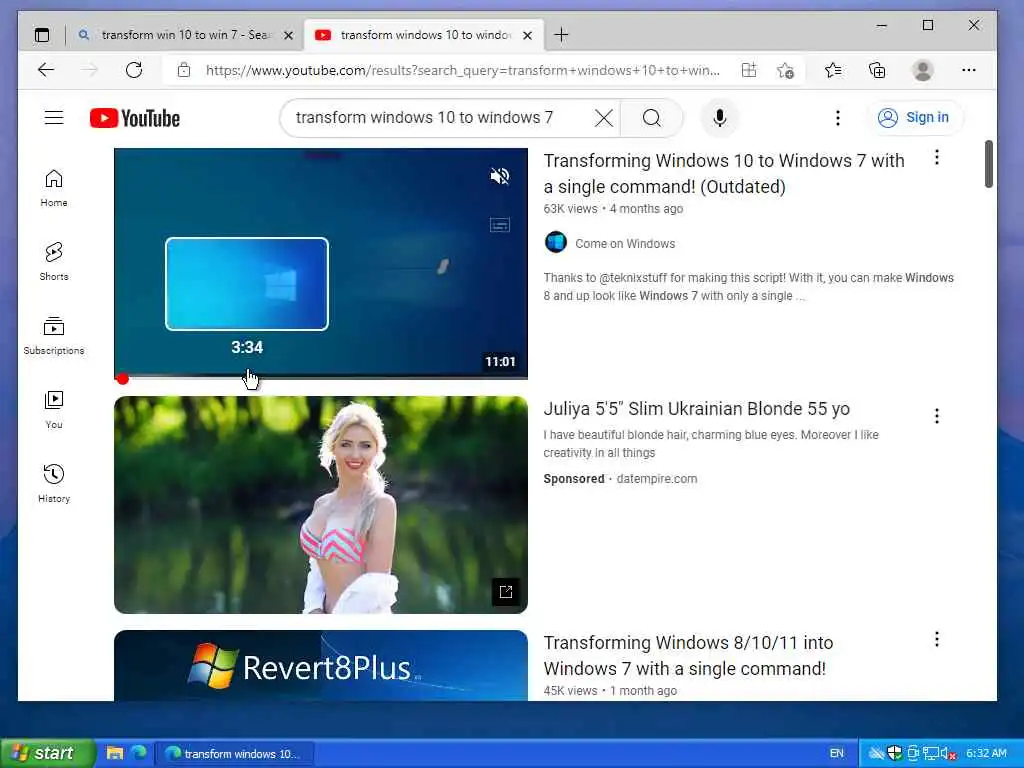
Task: Open Subscriptions in the sidebar
Action: pyautogui.click(x=54, y=336)
